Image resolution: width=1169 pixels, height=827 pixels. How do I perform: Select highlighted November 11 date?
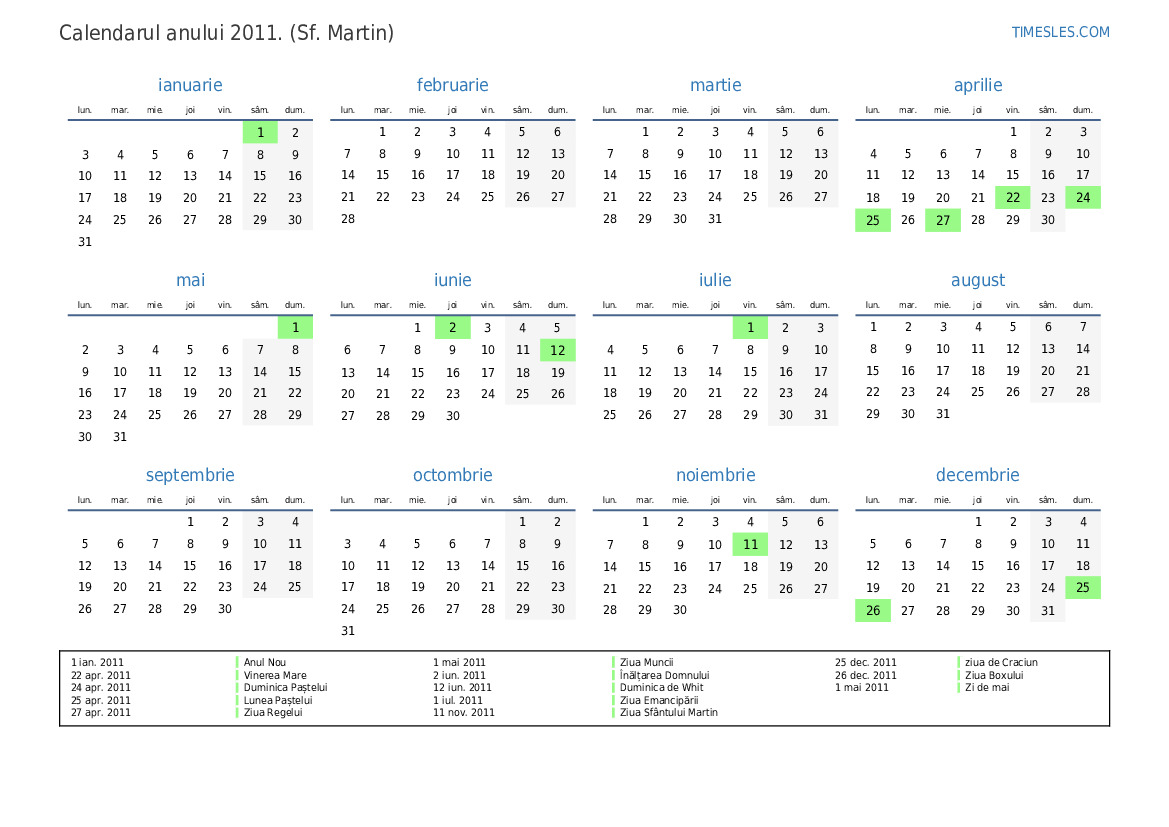(750, 545)
